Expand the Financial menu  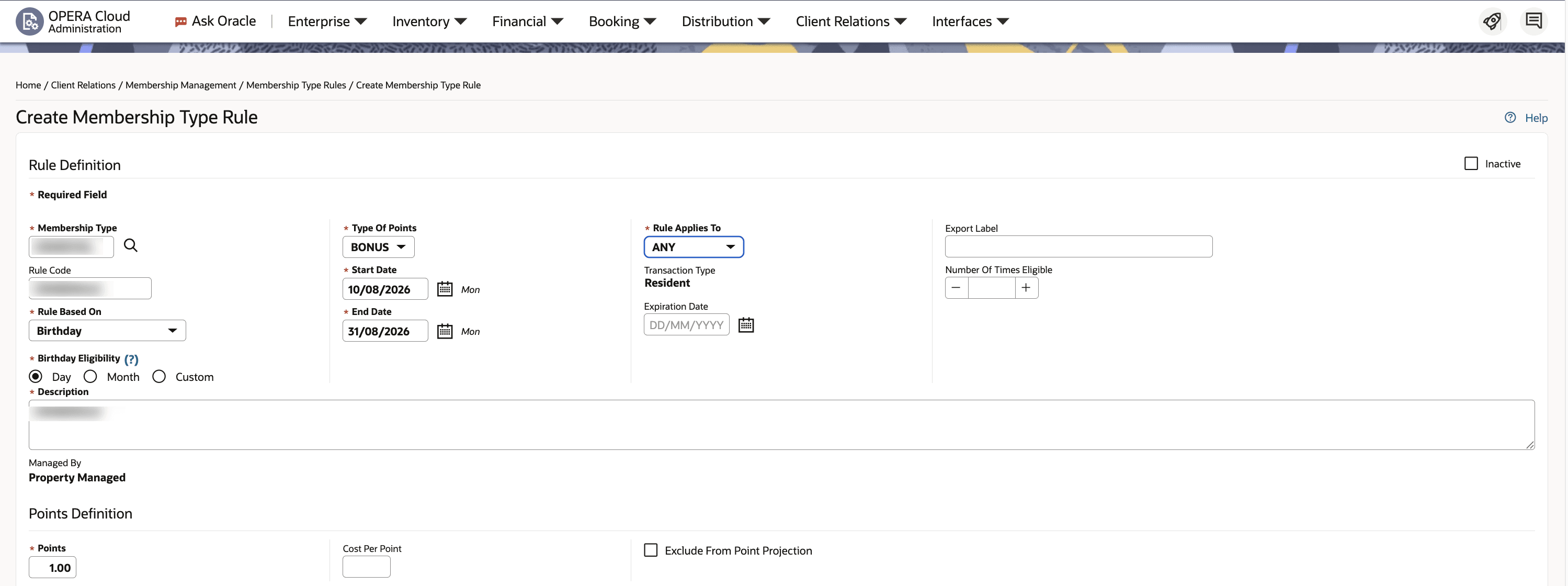click(528, 21)
